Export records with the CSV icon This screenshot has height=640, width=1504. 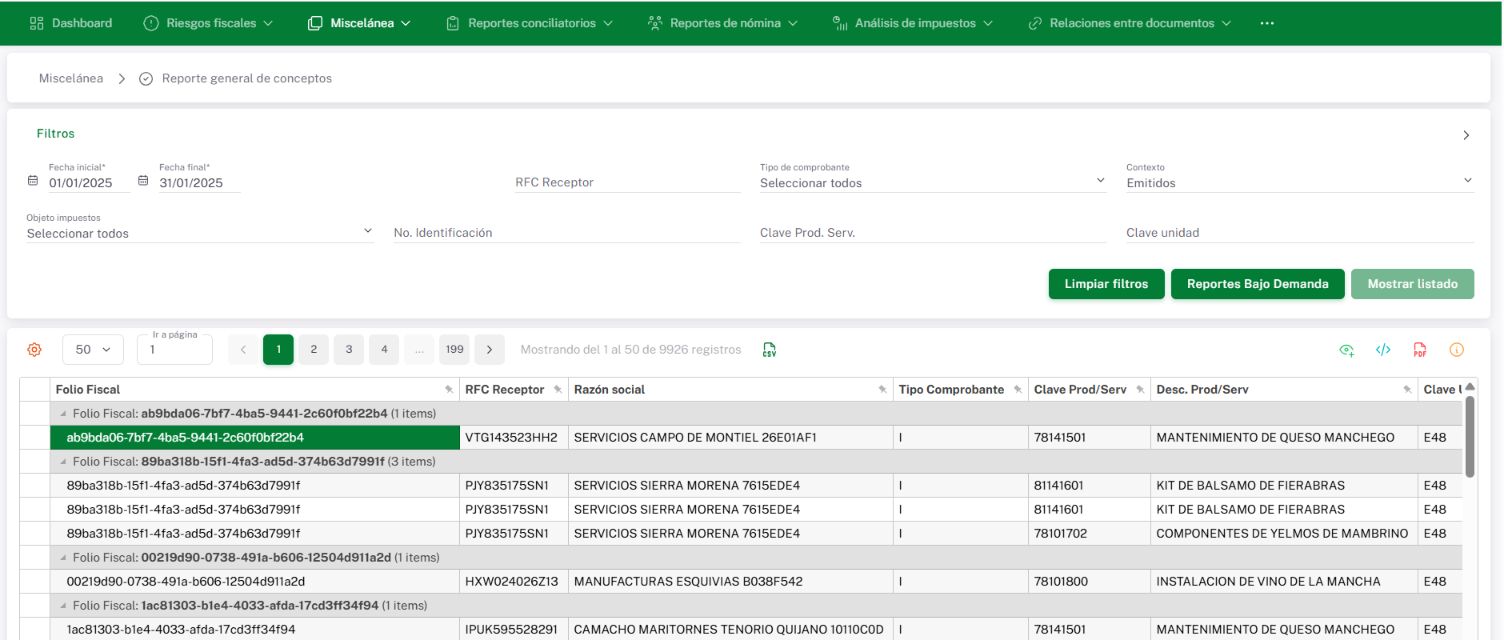769,350
